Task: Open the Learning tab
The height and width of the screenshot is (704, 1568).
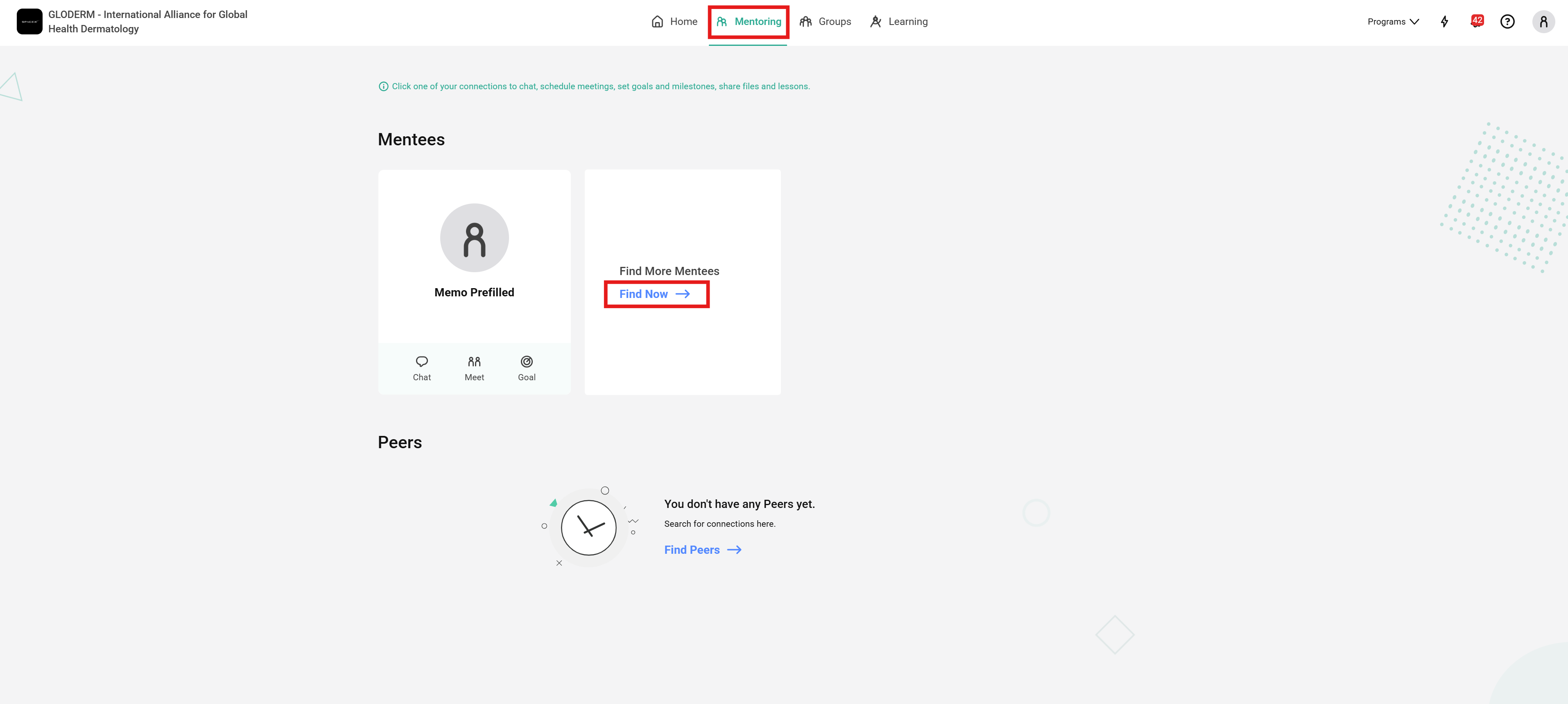Action: coord(899,22)
